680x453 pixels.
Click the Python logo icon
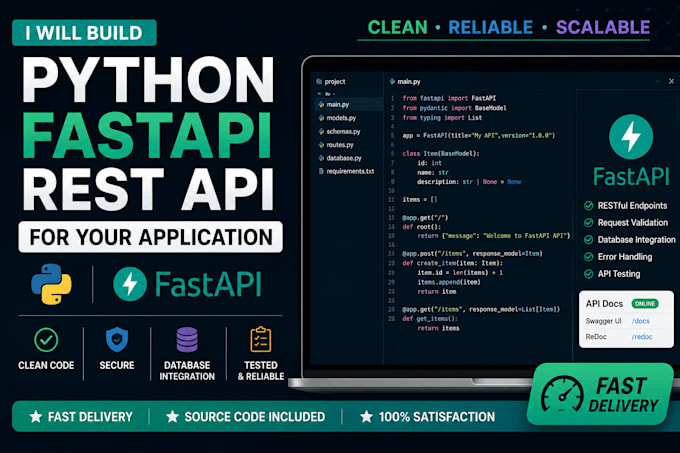pyautogui.click(x=51, y=284)
